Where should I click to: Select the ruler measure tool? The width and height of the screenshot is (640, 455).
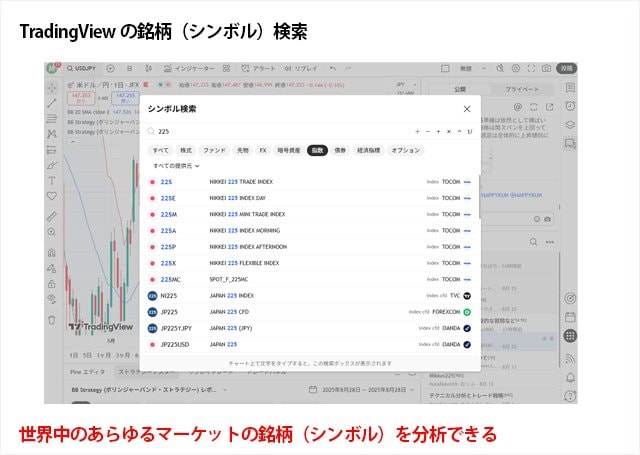tap(52, 216)
